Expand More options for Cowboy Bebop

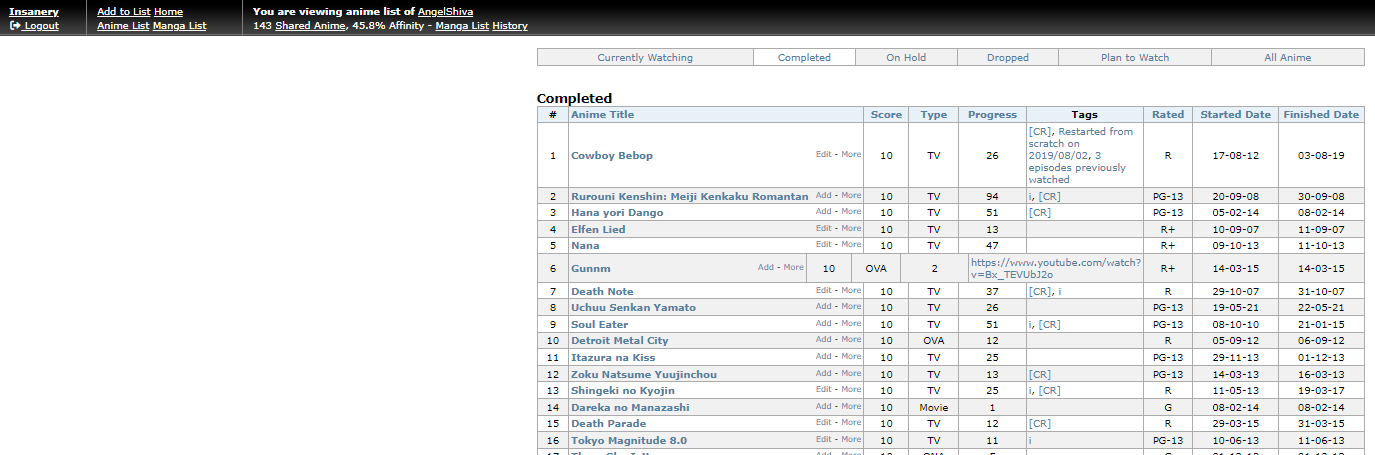(x=851, y=155)
